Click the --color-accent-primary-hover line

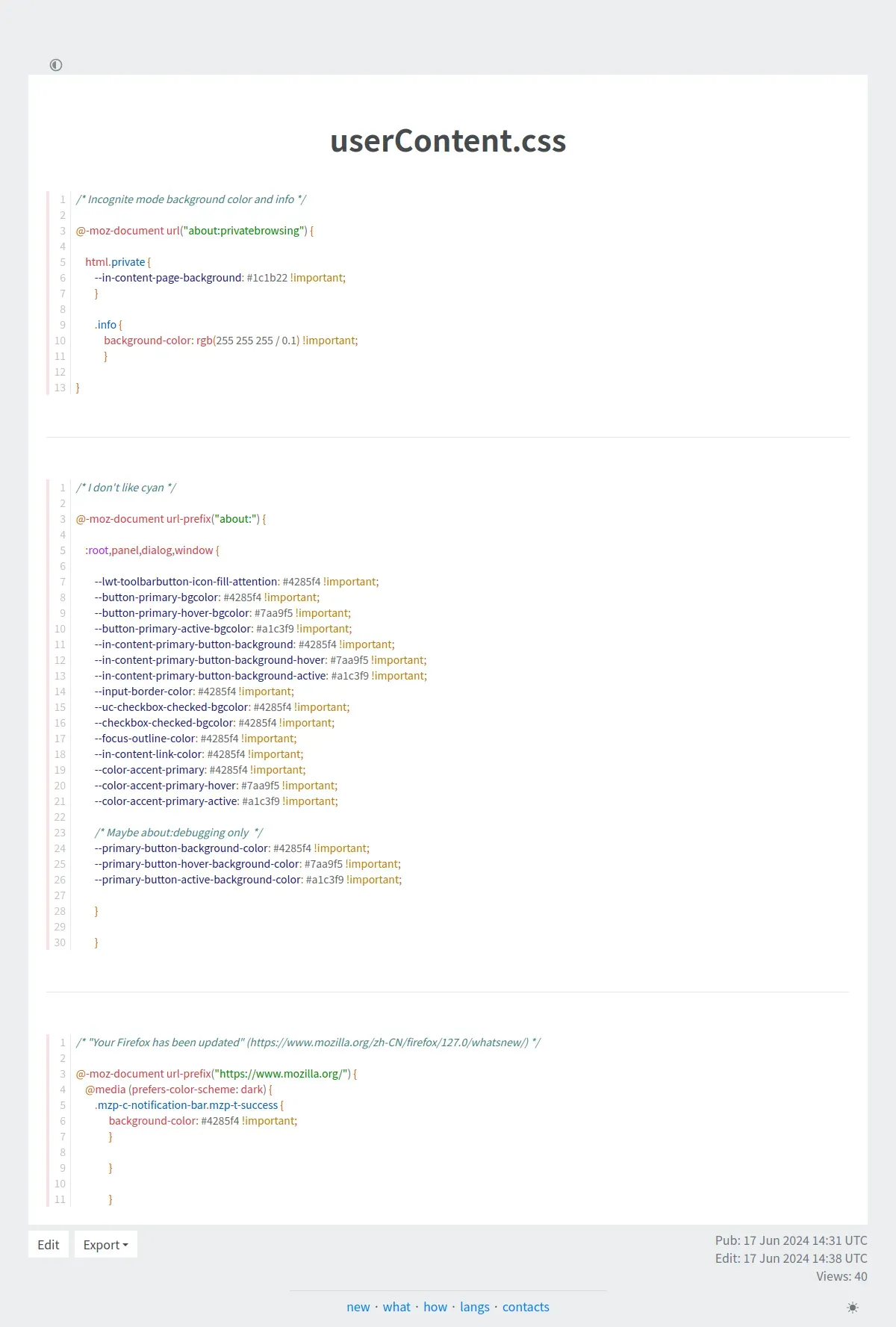217,786
